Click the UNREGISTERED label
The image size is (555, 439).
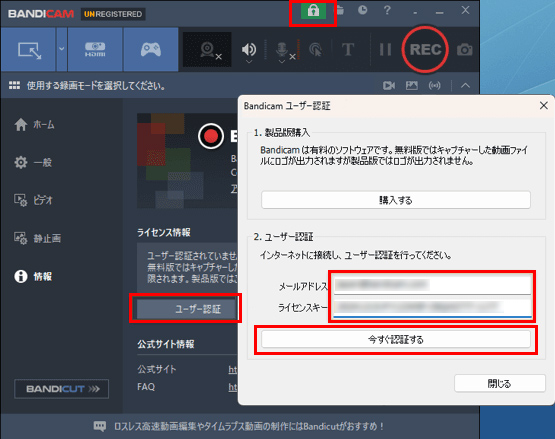click(113, 14)
